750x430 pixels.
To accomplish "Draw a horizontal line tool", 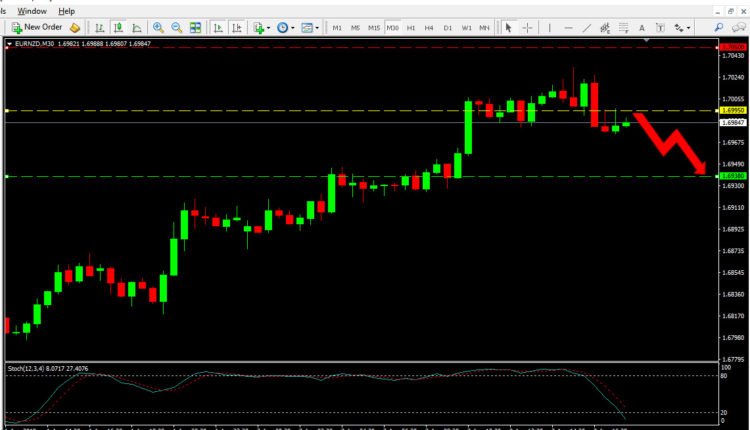I will click(x=568, y=28).
